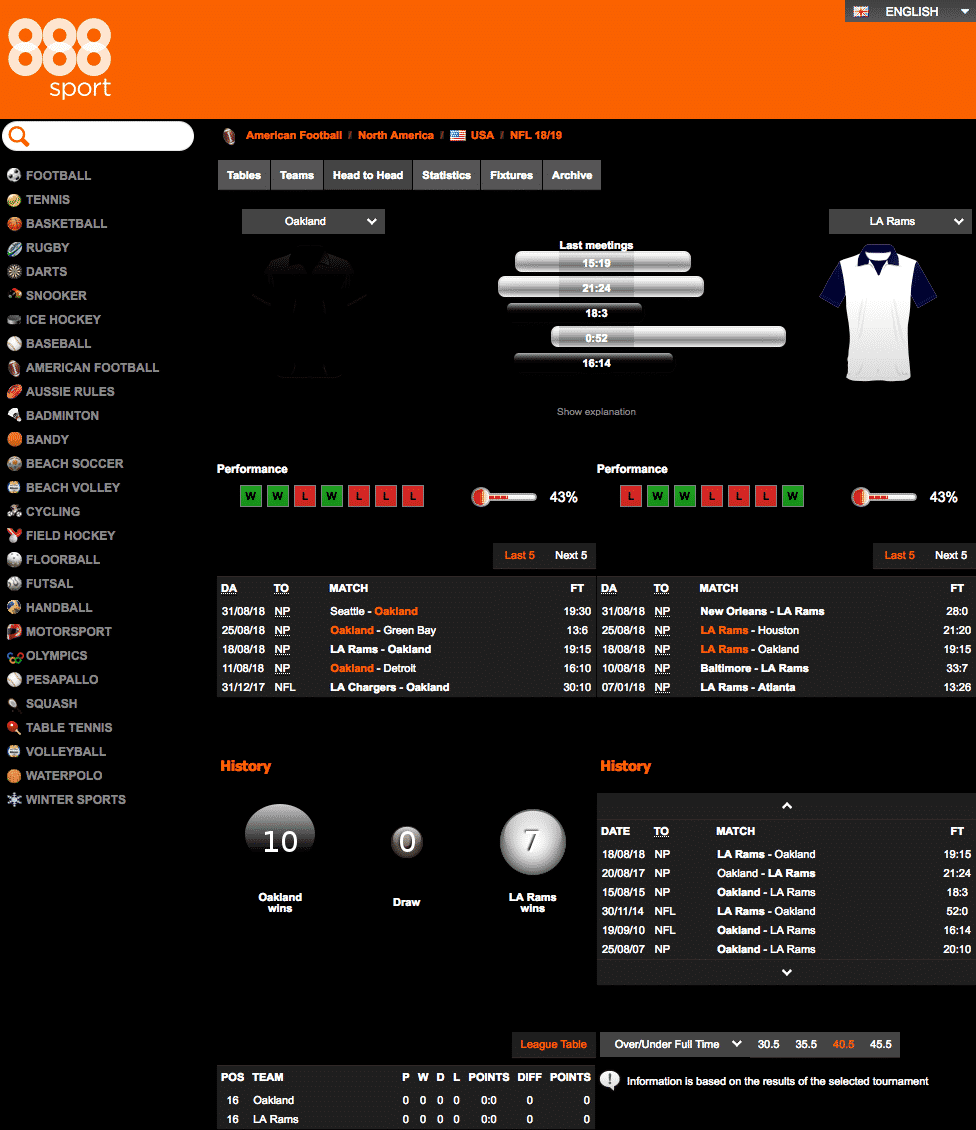Expand history list with down chevron
The height and width of the screenshot is (1130, 976).
tap(787, 972)
